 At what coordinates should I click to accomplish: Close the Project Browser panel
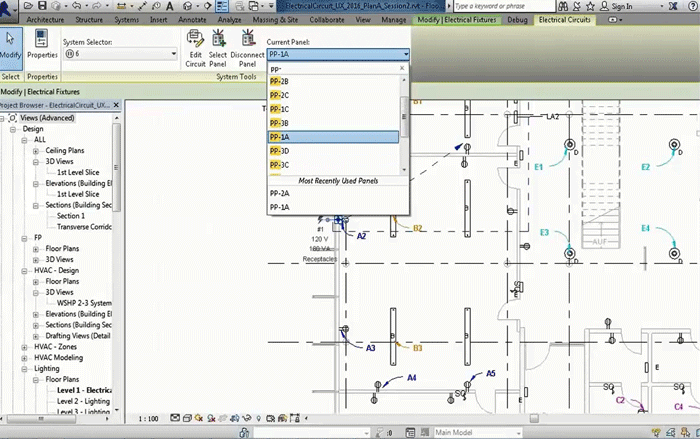pyautogui.click(x=116, y=104)
